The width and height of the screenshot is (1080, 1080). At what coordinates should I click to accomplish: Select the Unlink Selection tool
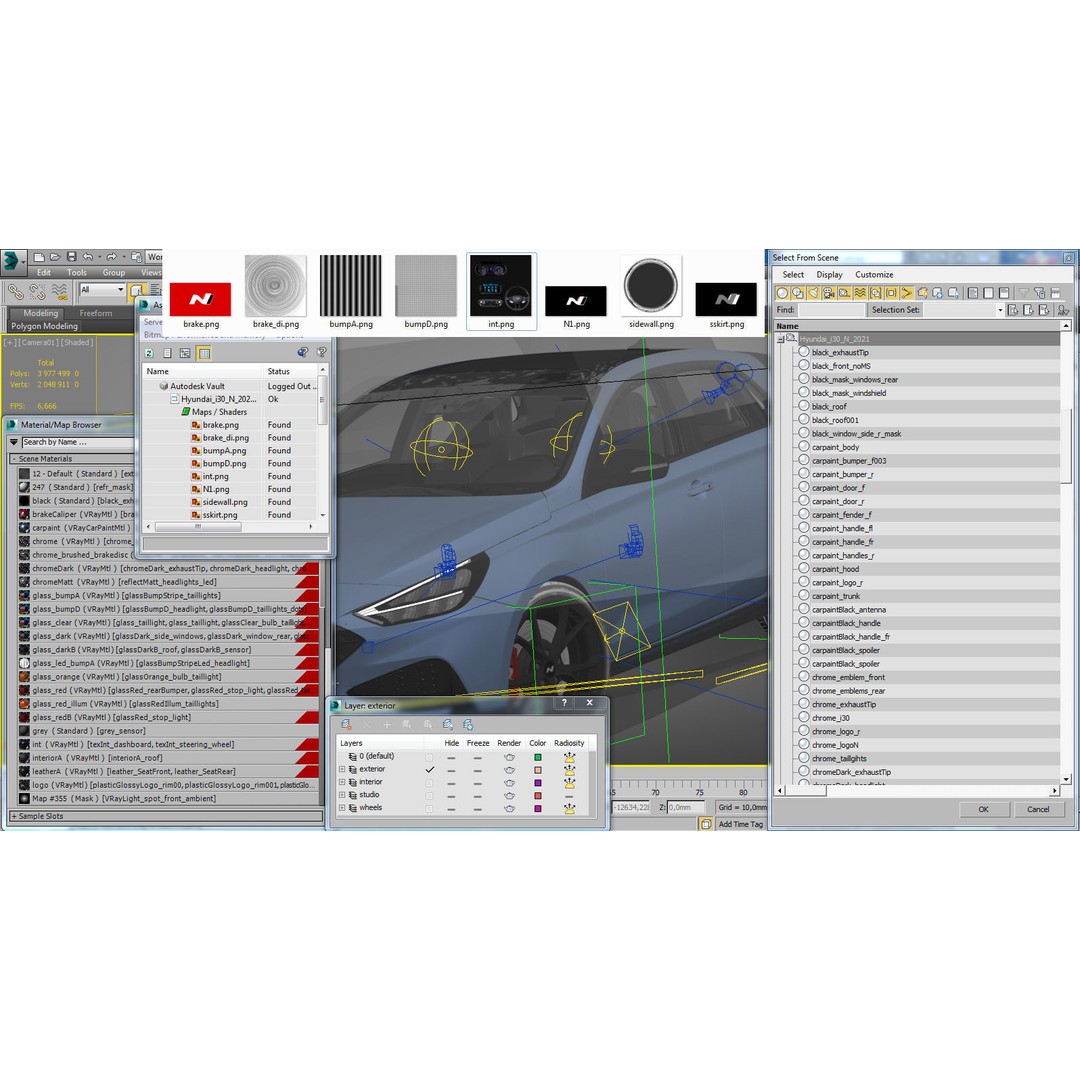37,292
